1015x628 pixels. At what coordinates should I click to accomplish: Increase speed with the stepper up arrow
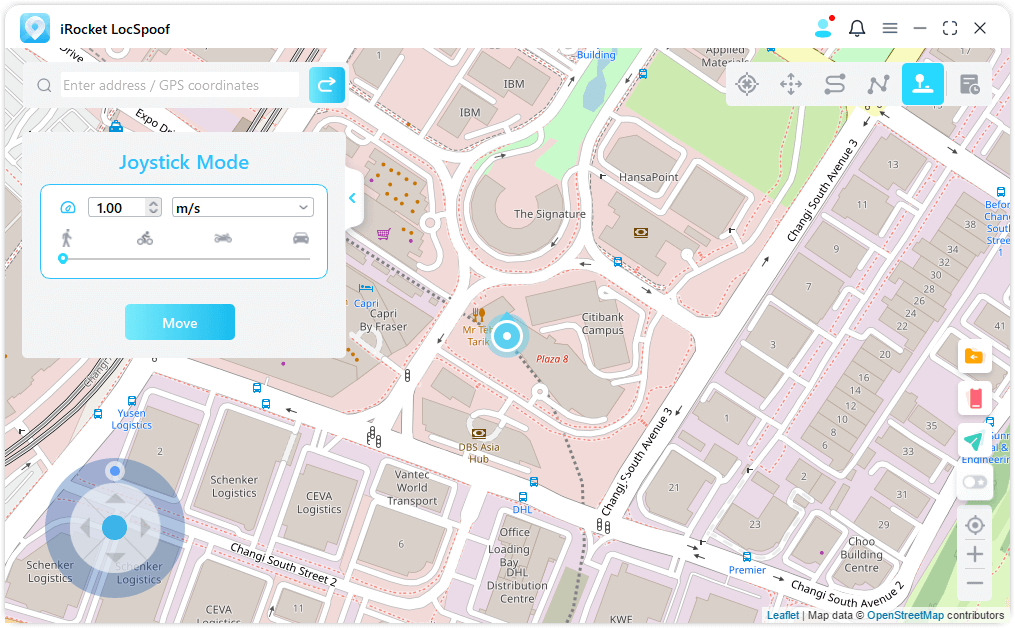(x=153, y=203)
